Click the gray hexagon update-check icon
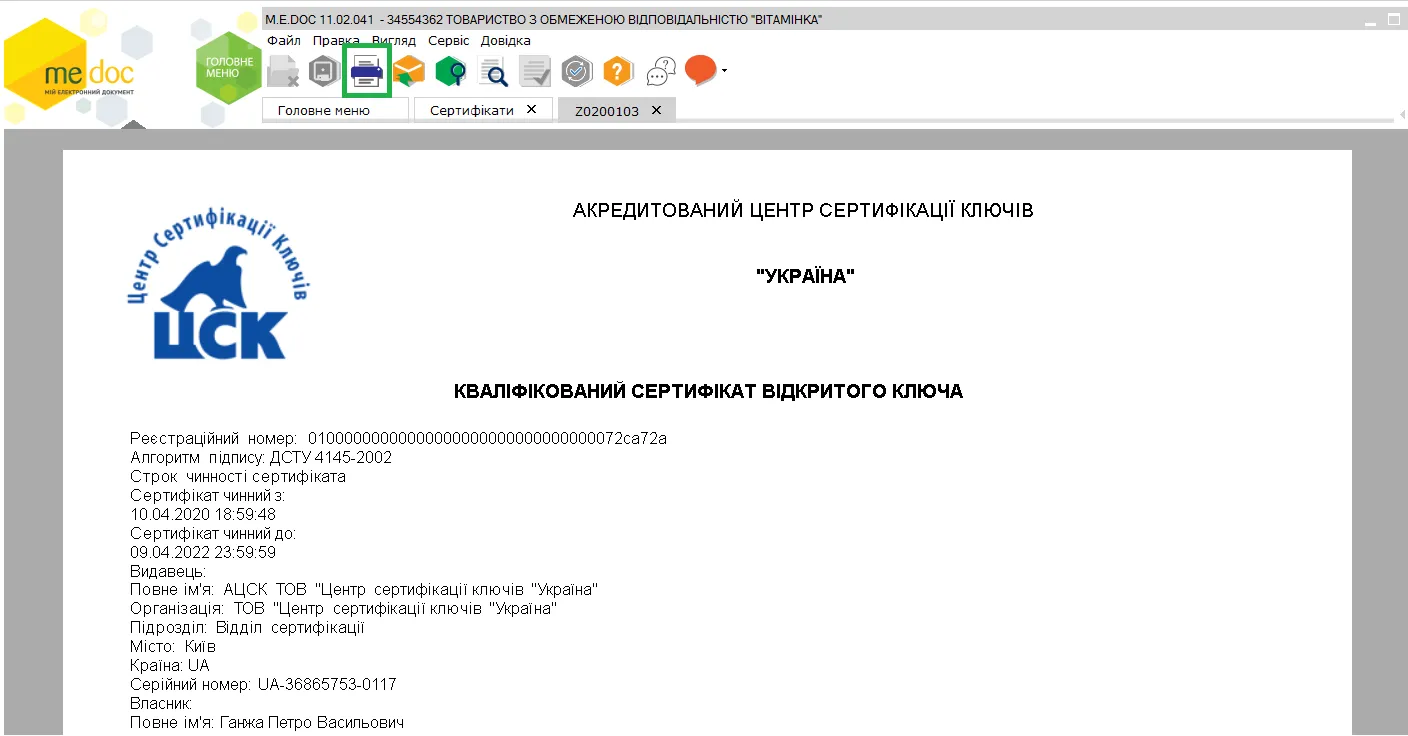Viewport: 1408px width, 736px height. (x=577, y=70)
